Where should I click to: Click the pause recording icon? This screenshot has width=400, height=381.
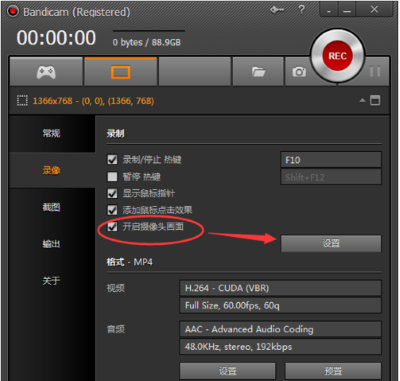(375, 72)
